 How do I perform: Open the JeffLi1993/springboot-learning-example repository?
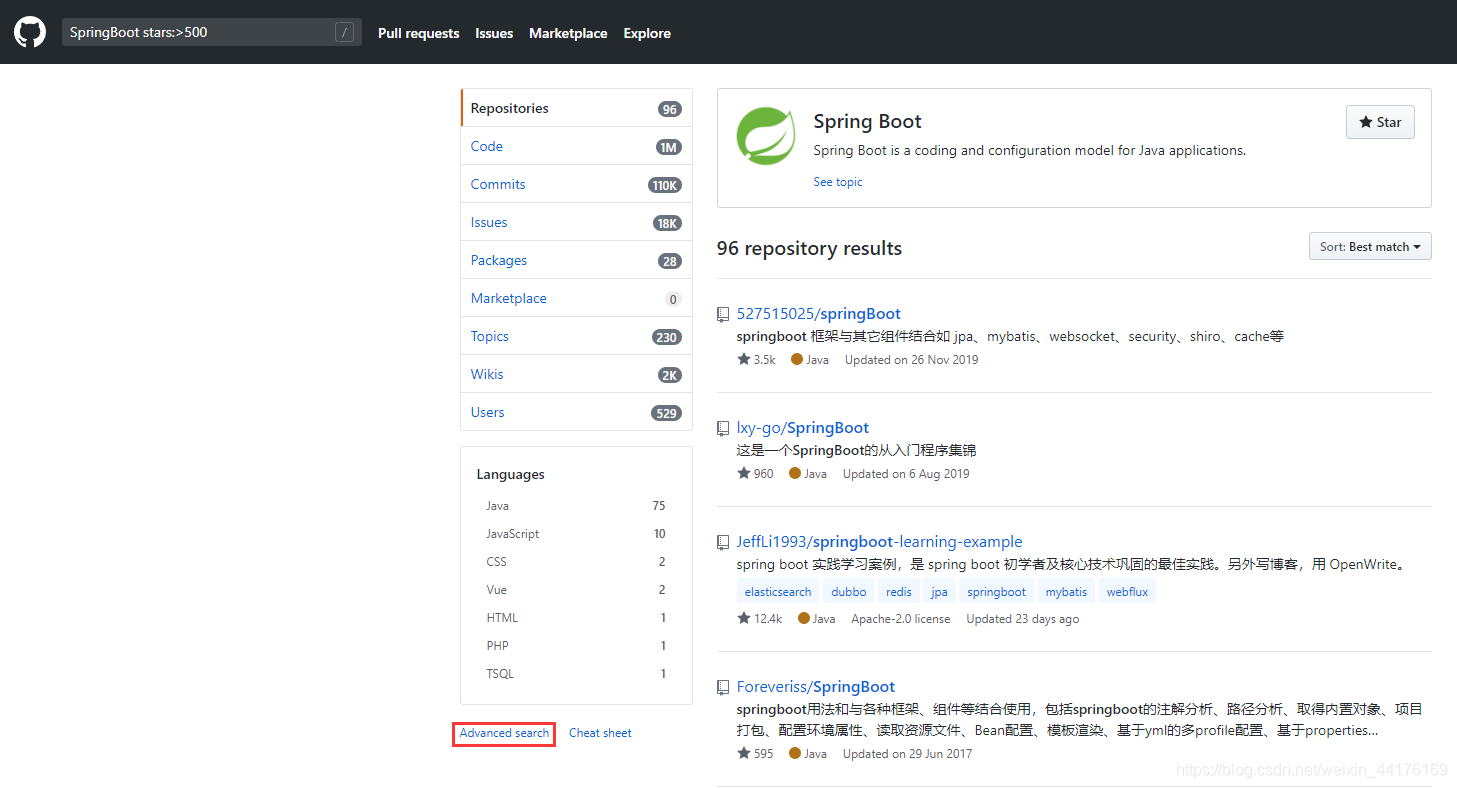pos(879,542)
